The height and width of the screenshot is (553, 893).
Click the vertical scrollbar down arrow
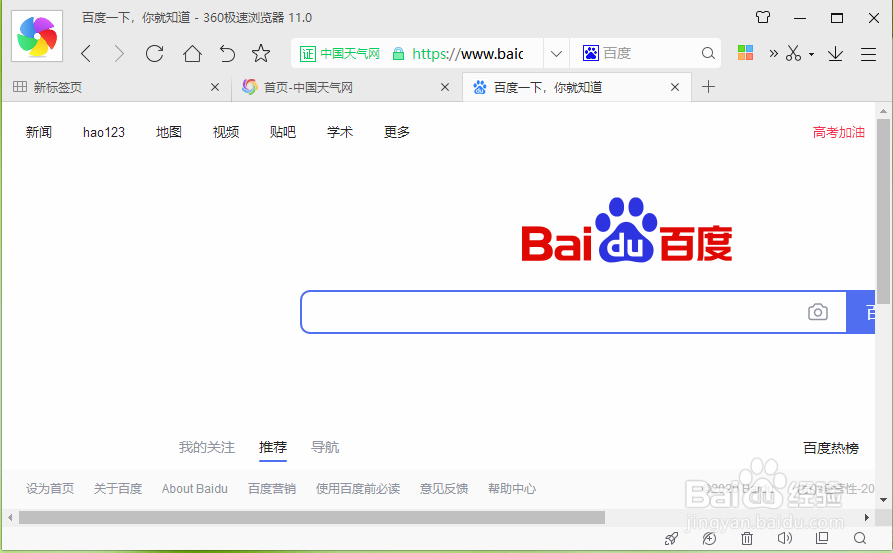click(883, 500)
